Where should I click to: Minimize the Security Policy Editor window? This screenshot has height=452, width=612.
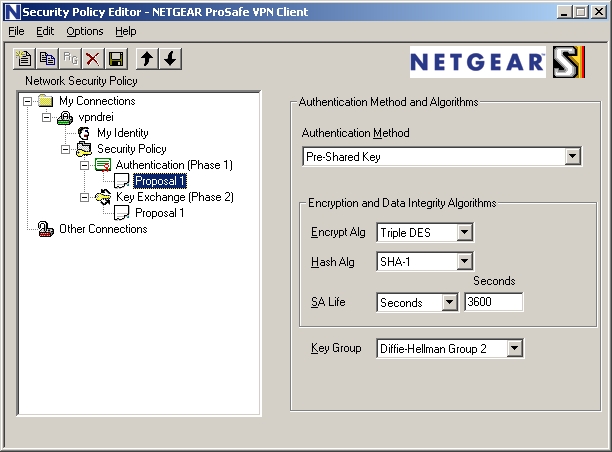(x=564, y=12)
